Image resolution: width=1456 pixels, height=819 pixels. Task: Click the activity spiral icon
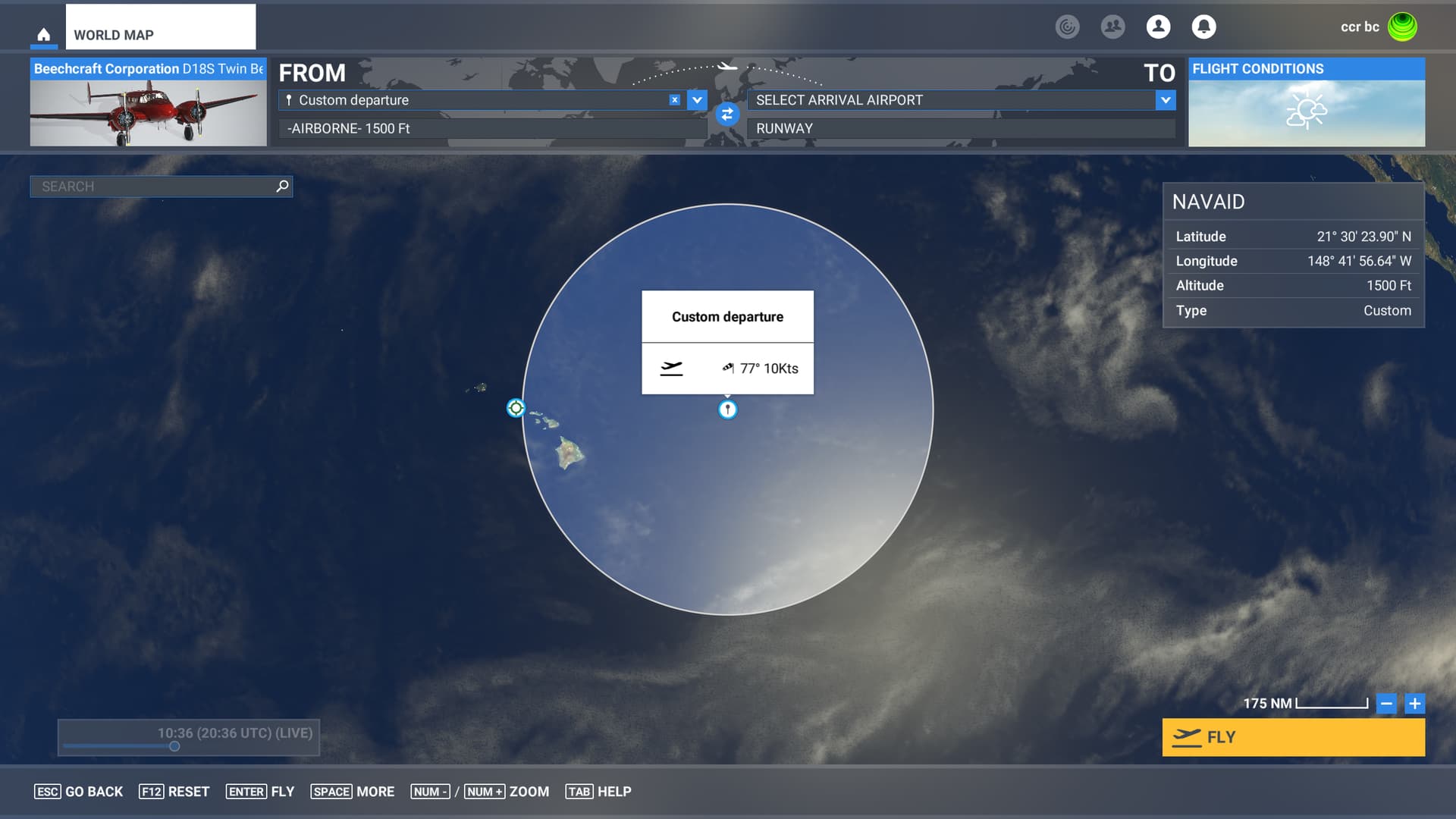point(1067,27)
